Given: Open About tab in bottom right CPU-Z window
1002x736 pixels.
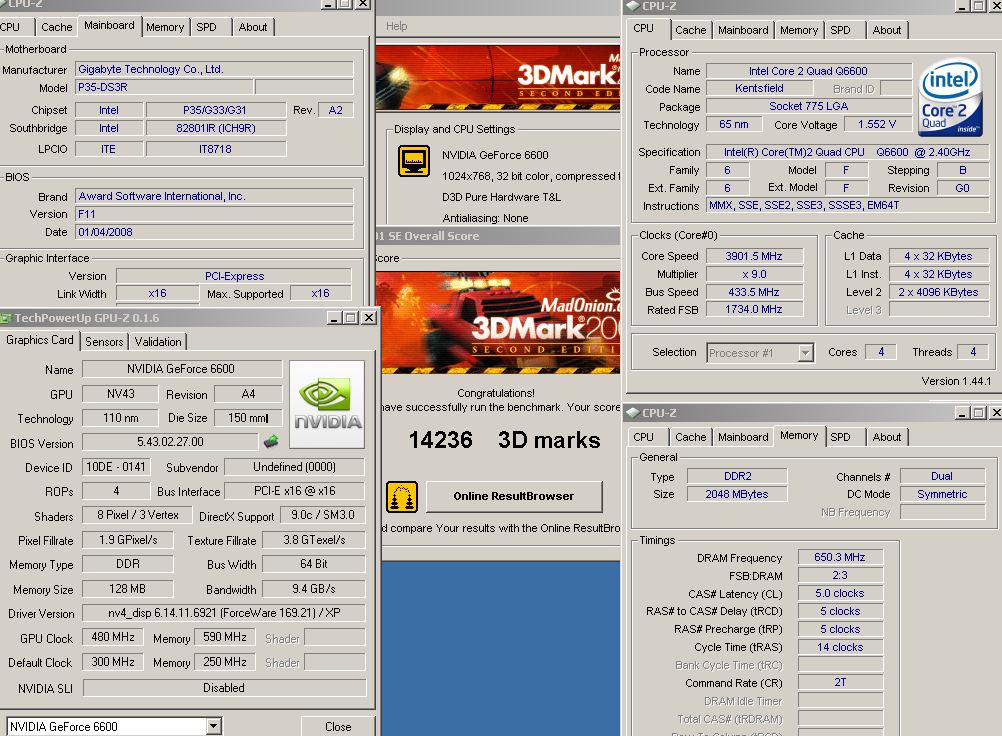Looking at the screenshot, I should click(887, 437).
